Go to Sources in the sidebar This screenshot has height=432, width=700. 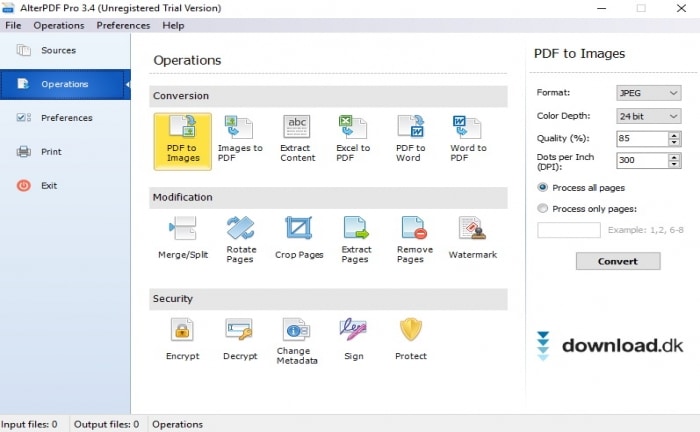pyautogui.click(x=58, y=50)
